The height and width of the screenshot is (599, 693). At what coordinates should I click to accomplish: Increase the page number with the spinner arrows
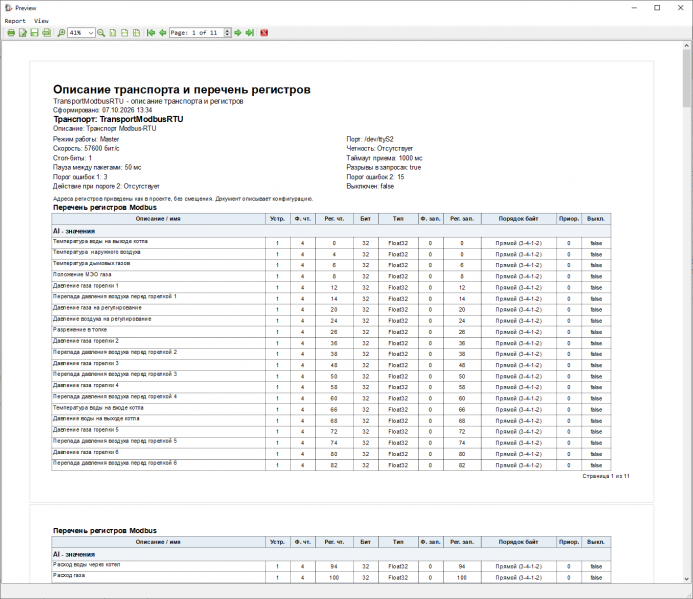[228, 31]
